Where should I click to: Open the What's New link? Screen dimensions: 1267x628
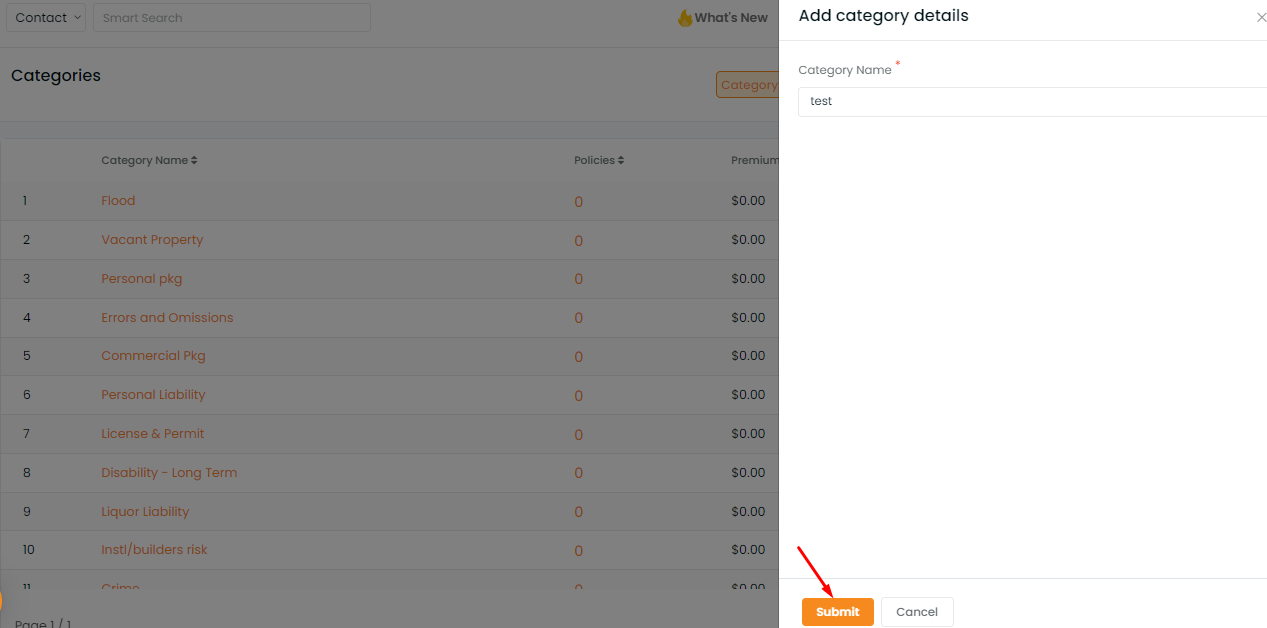tap(731, 18)
